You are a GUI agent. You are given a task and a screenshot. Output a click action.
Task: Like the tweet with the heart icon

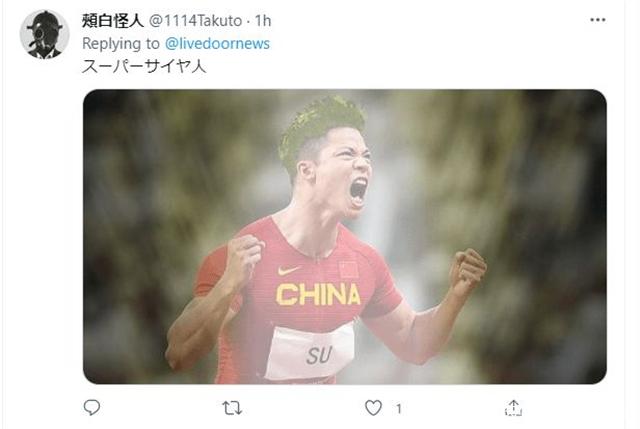tap(373, 408)
